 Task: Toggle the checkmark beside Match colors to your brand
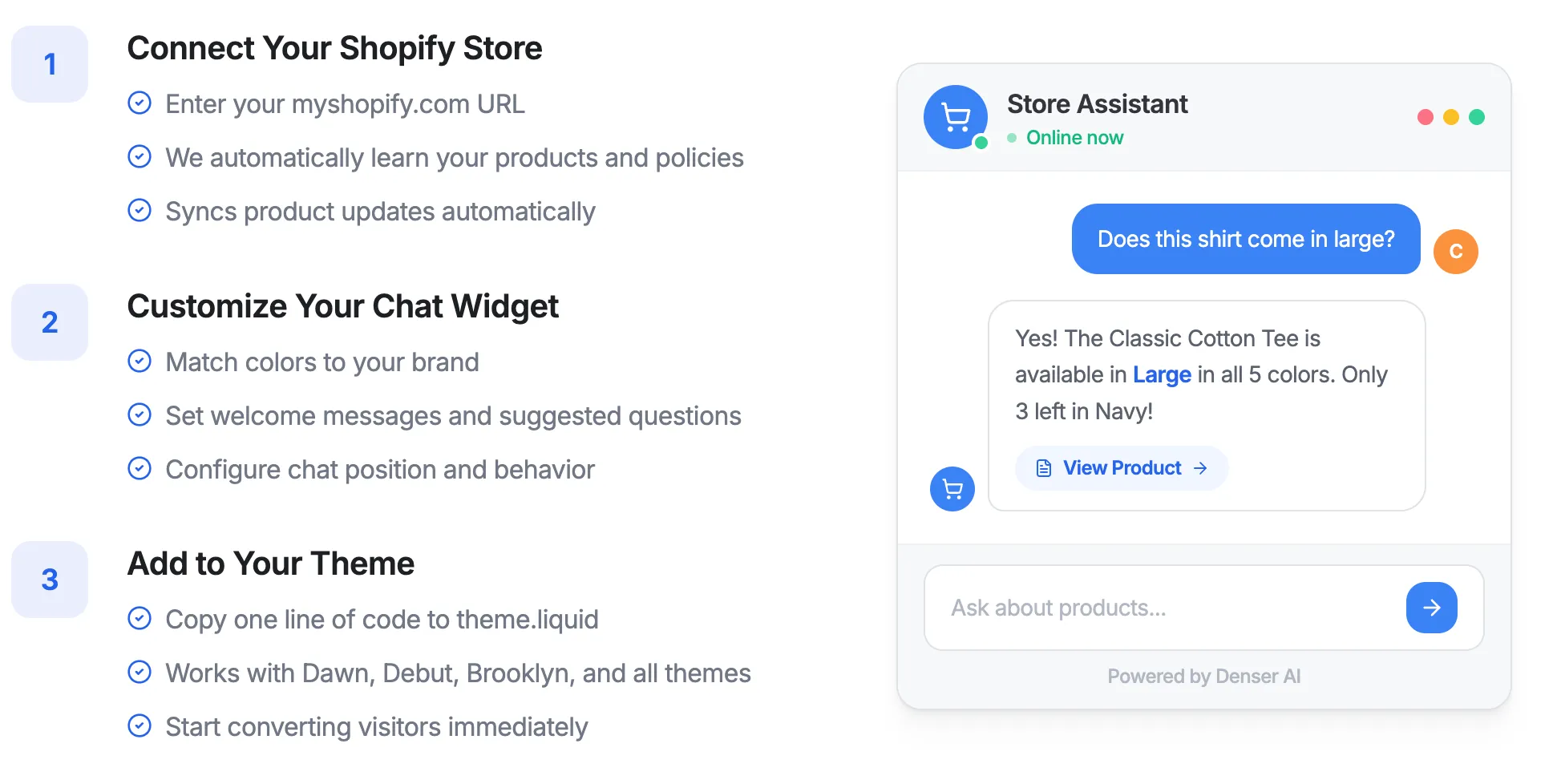[140, 360]
